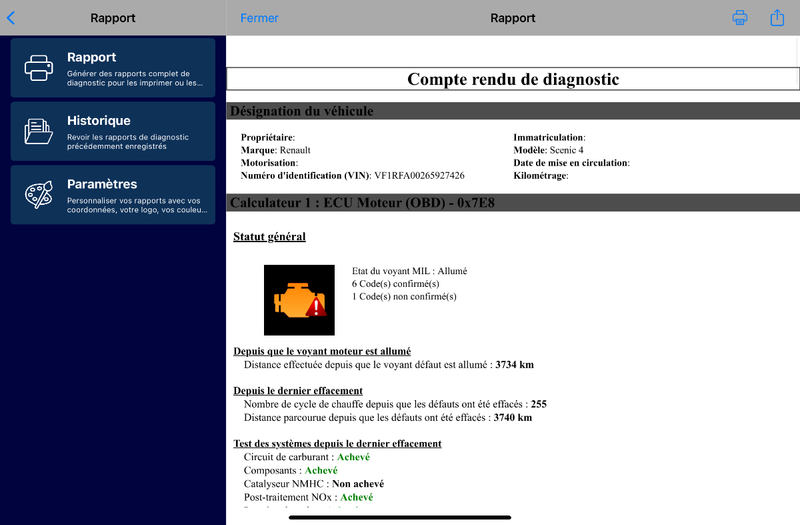Open Historique menu entry label
The height and width of the screenshot is (525, 800).
[98, 120]
